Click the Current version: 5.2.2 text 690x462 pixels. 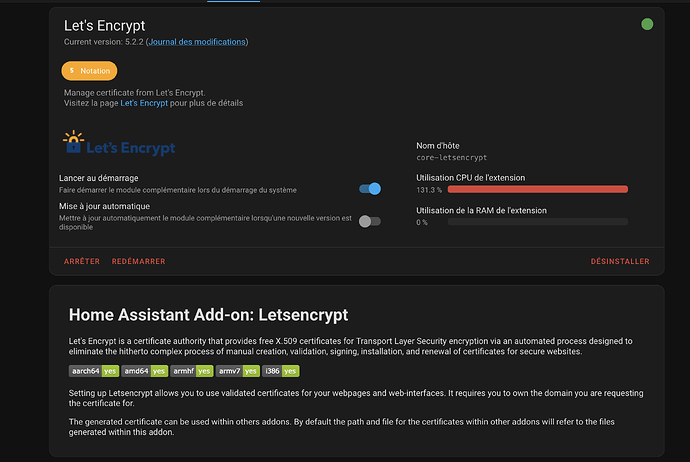tap(103, 42)
